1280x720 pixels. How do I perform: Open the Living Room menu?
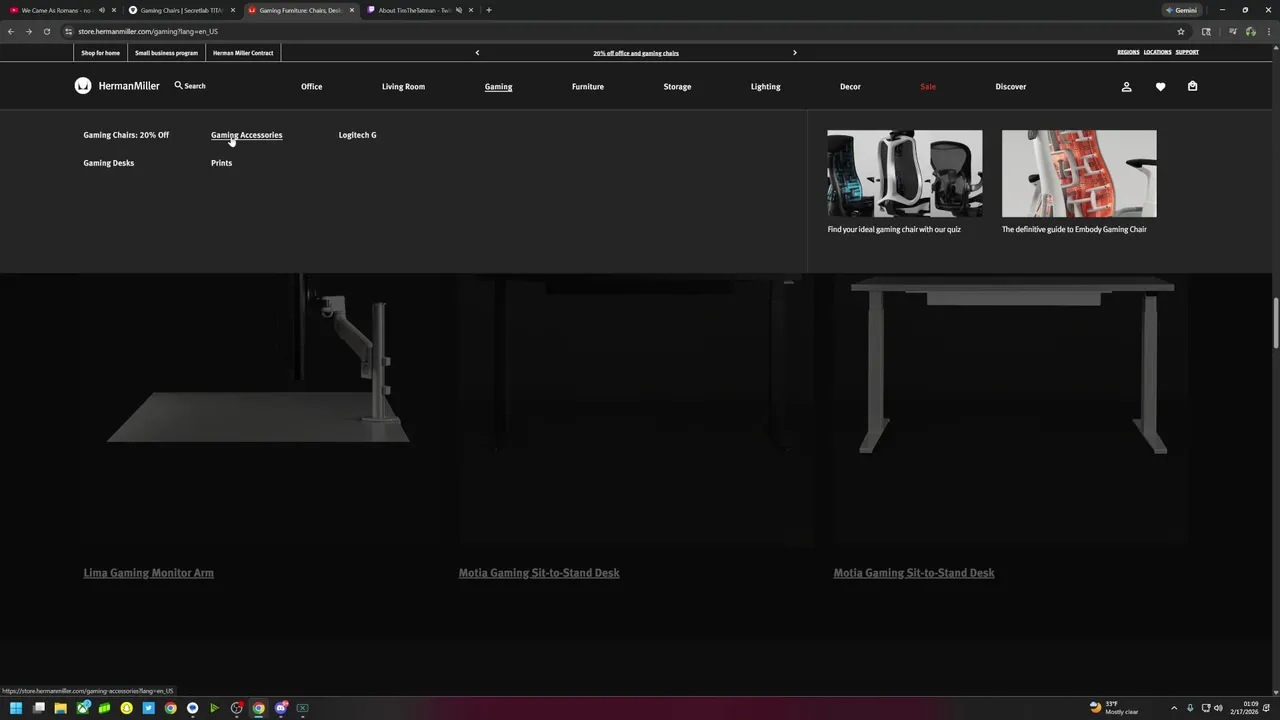click(403, 87)
